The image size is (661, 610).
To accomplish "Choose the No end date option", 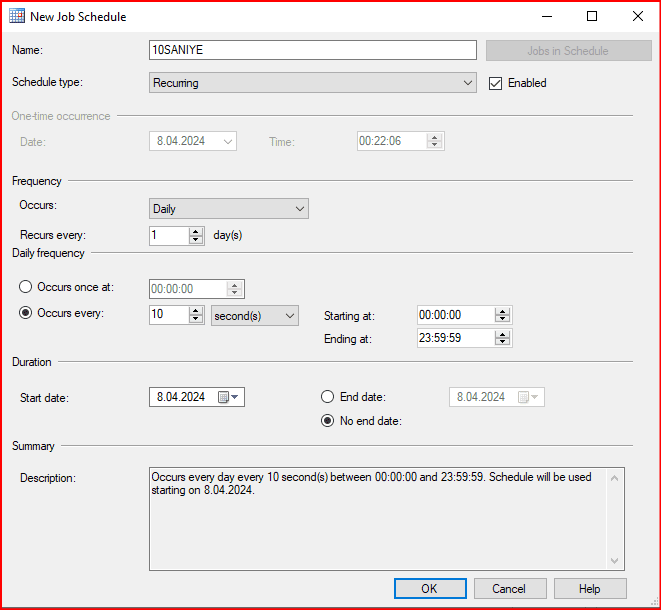I will coord(328,421).
